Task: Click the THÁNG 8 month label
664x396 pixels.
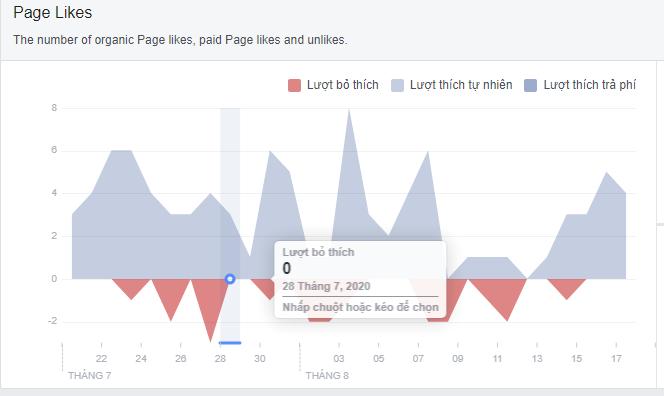Action: pyautogui.click(x=327, y=376)
